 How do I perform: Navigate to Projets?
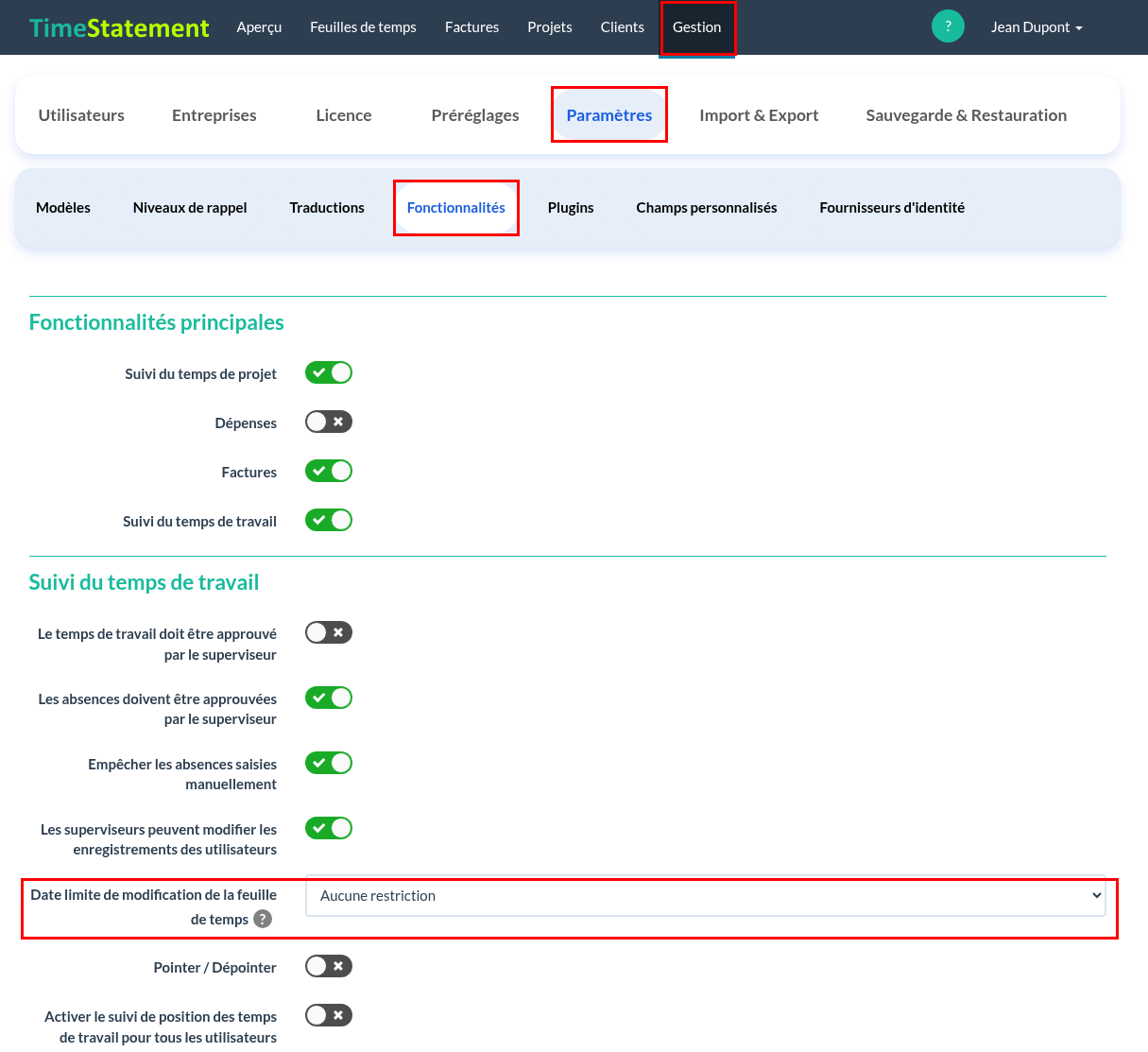click(x=550, y=27)
